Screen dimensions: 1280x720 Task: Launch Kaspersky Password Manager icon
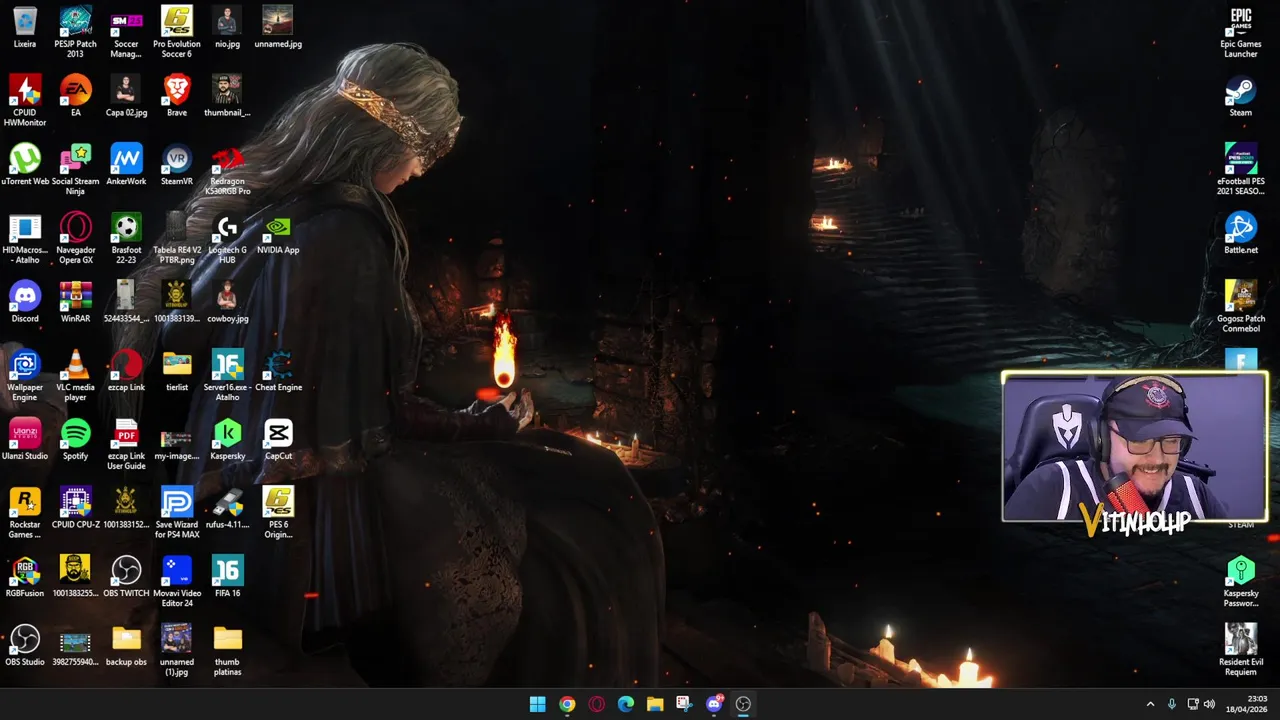(x=1241, y=582)
